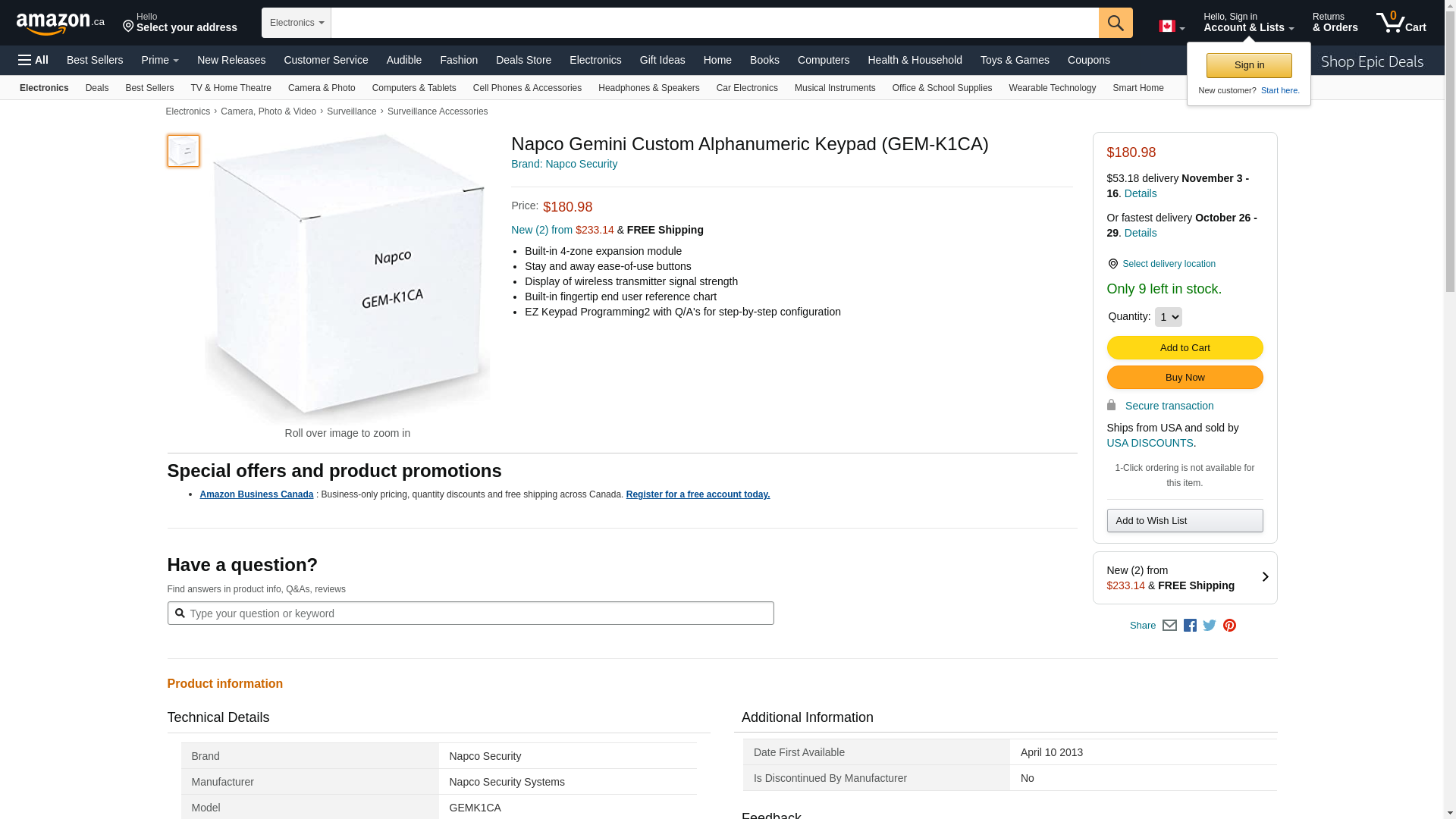Share product on Facebook icon
The height and width of the screenshot is (819, 1456).
pyautogui.click(x=1190, y=626)
